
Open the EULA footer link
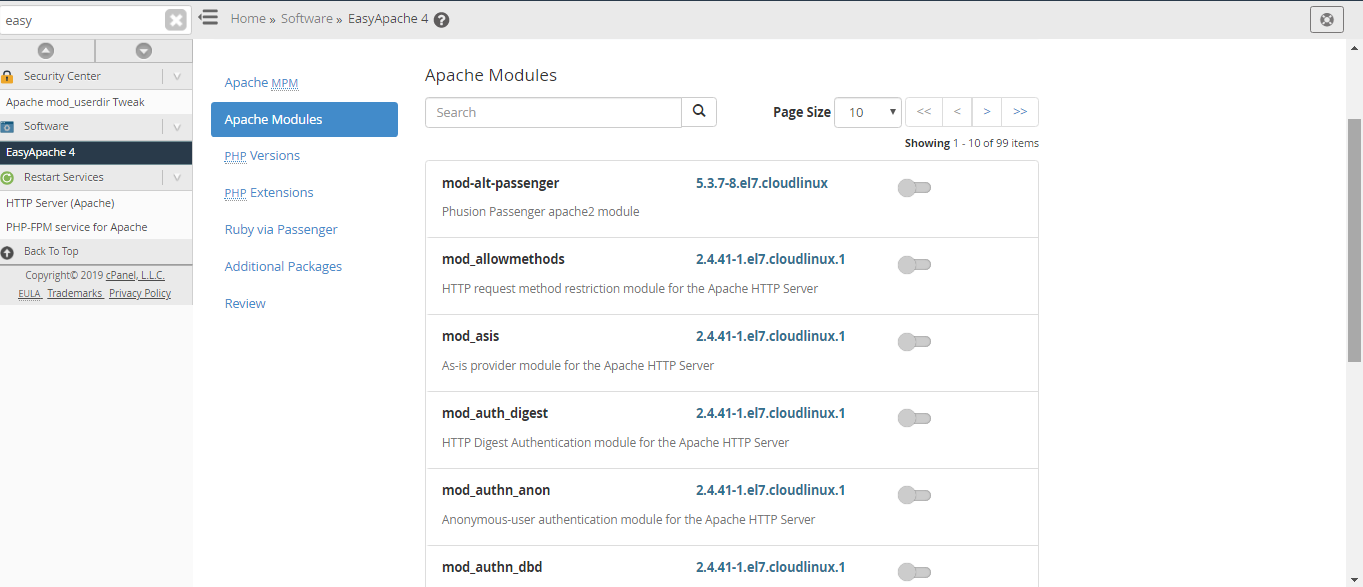29,294
